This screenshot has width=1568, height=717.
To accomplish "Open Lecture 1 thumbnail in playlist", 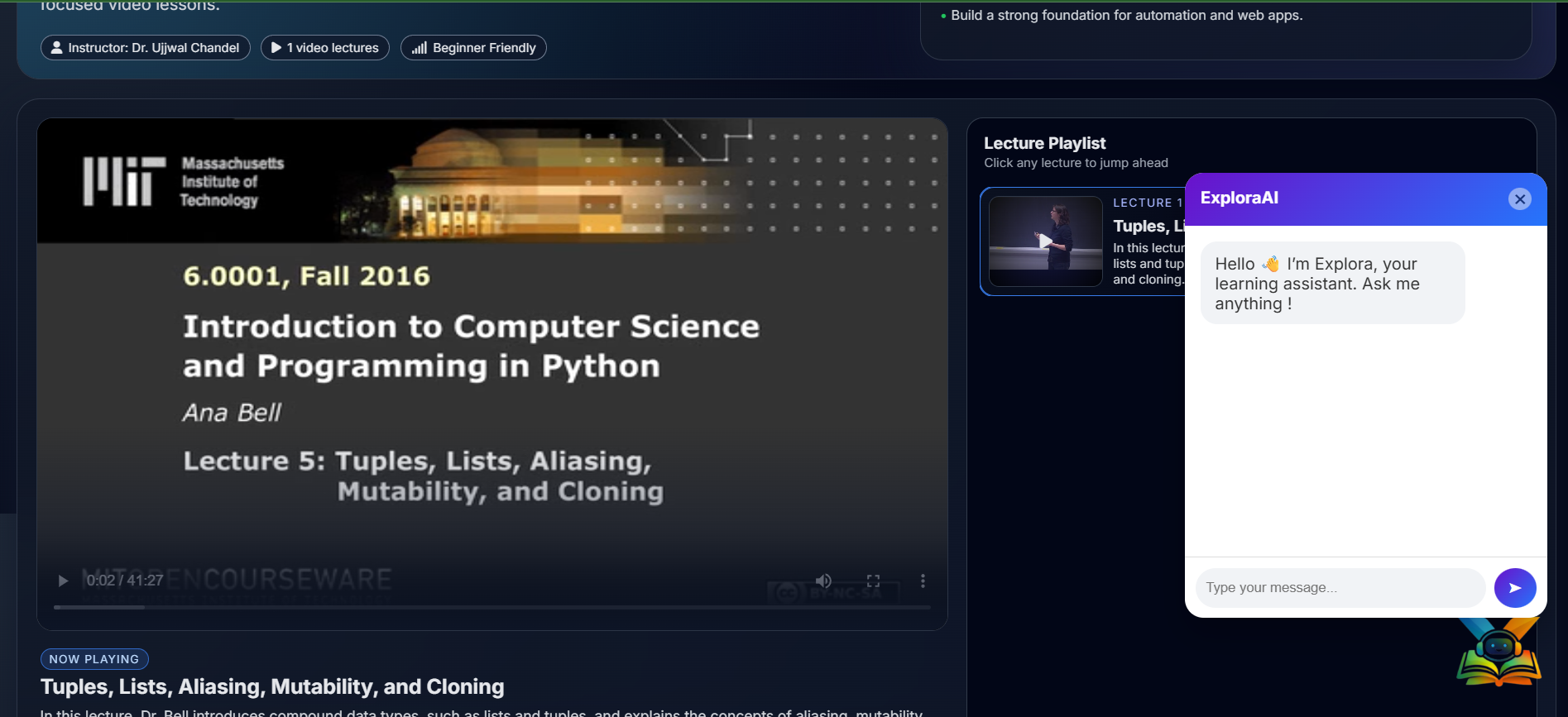I will coord(1046,241).
